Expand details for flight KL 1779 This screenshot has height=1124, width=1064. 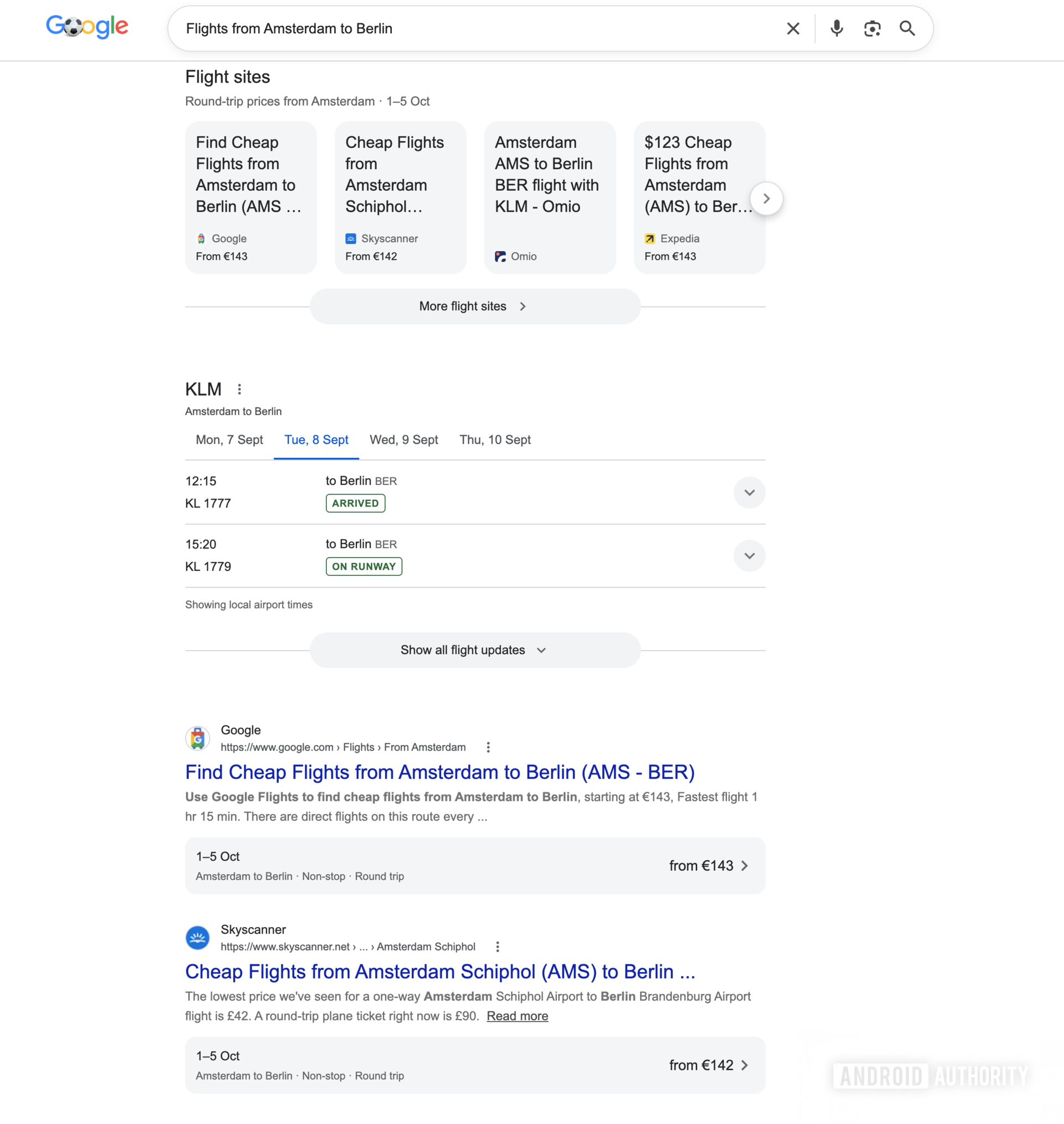[x=749, y=555]
